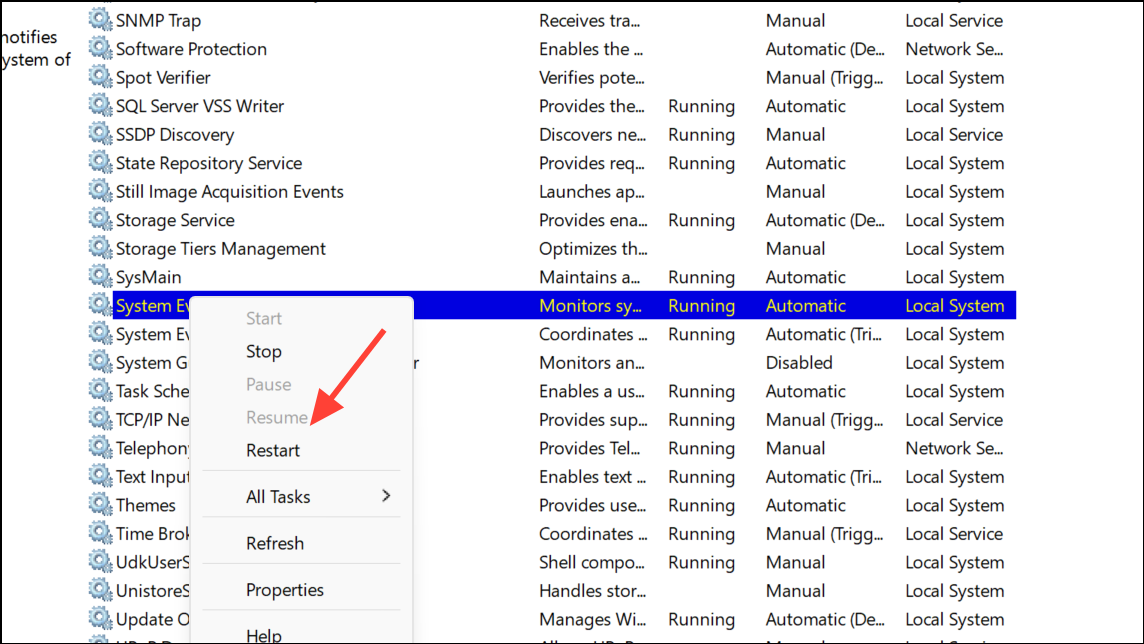
Task: Click the greyed-out Start menu entry
Action: tap(263, 318)
